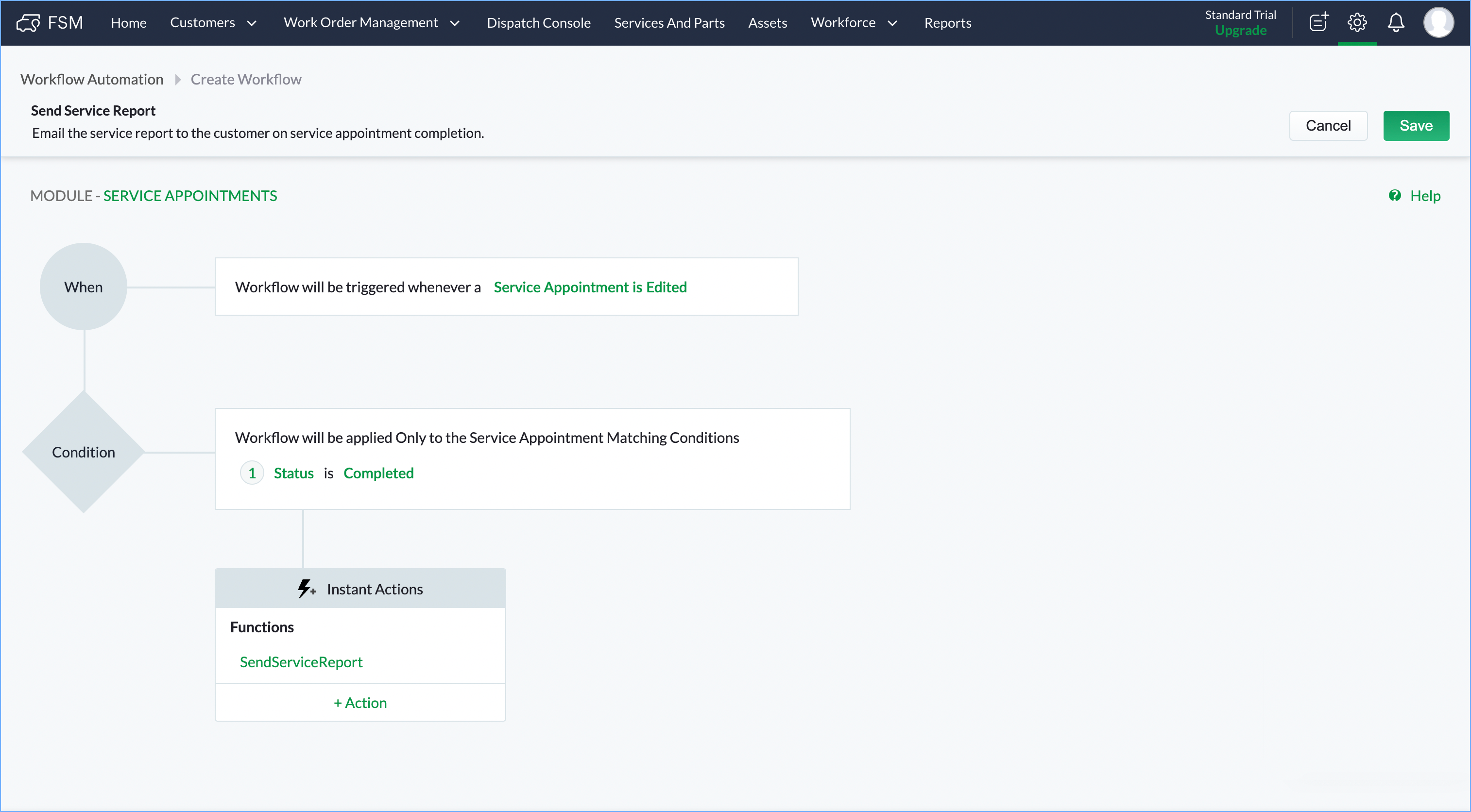Click the Instant Actions lightning icon

point(306,589)
